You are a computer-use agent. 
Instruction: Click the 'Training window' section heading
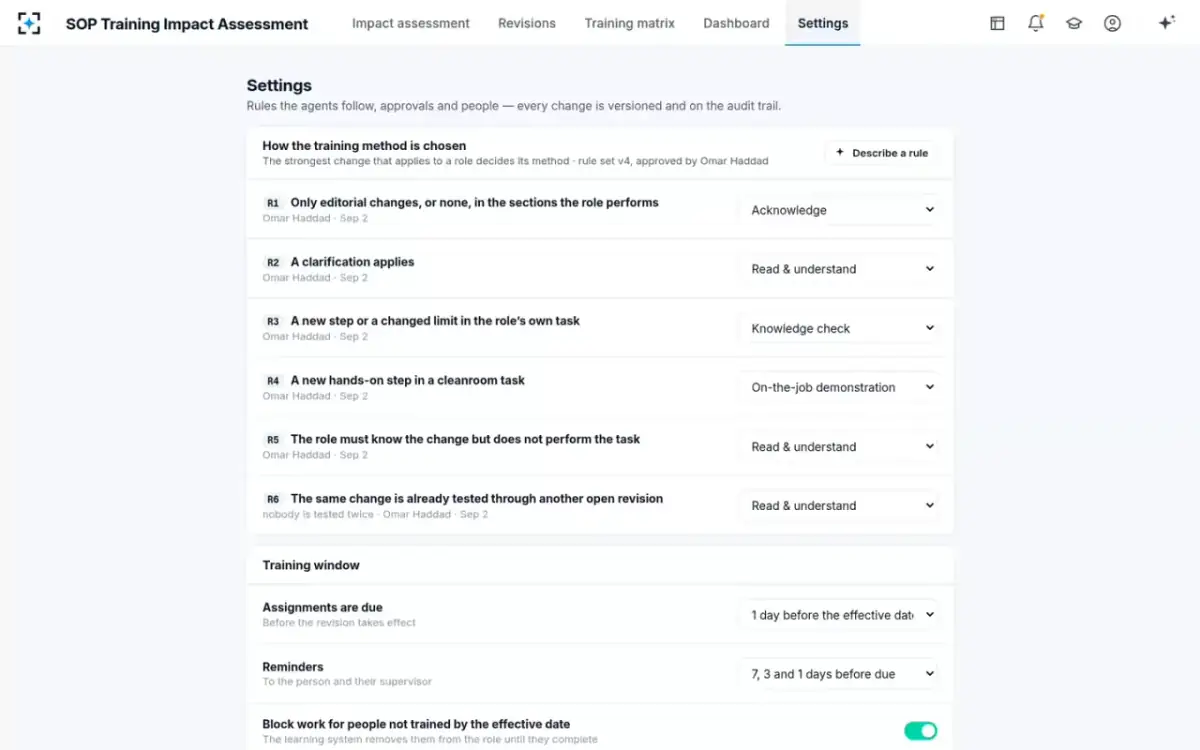coord(311,565)
